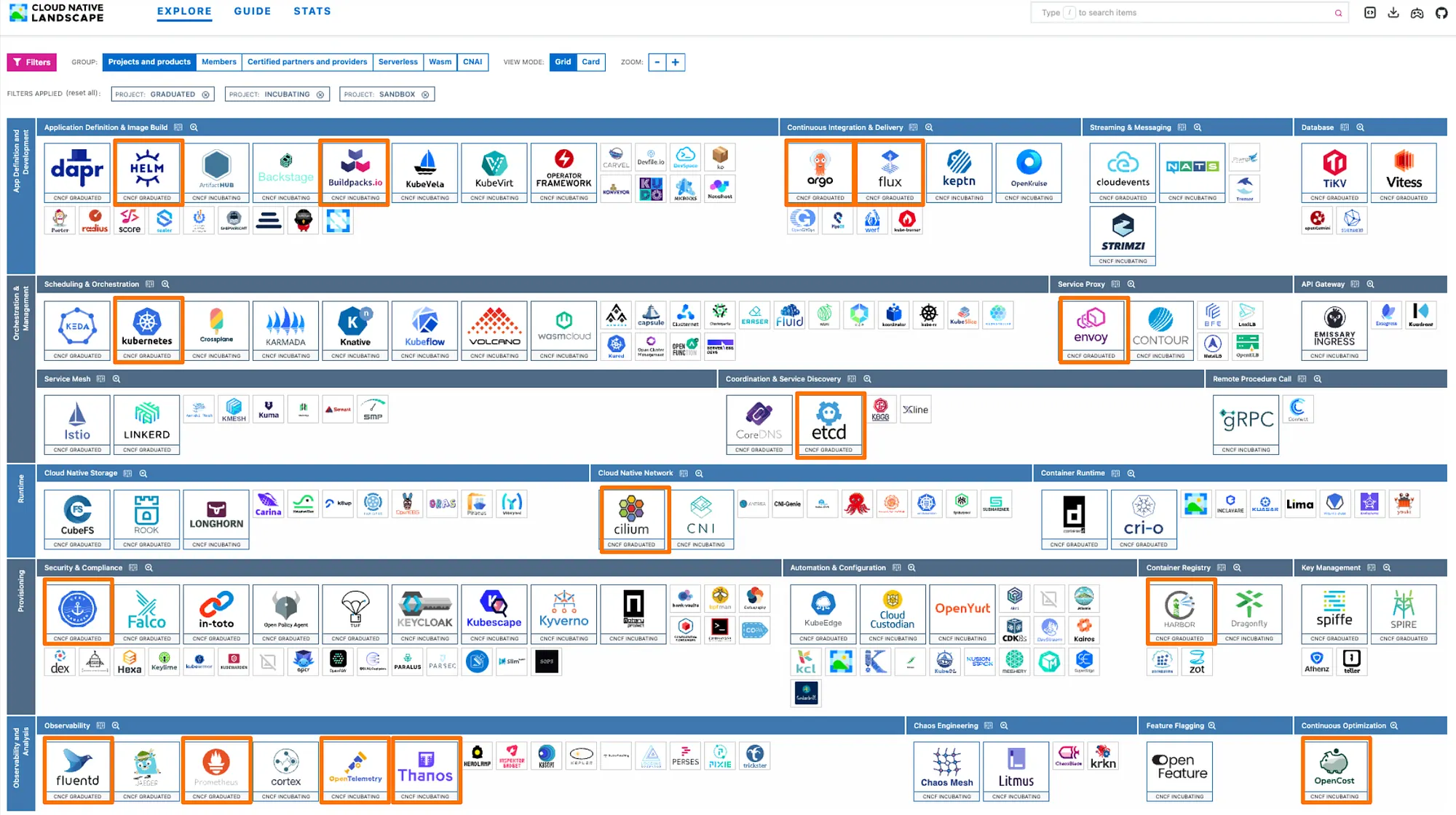Click the search magnifier in search box

pyautogui.click(x=1338, y=13)
